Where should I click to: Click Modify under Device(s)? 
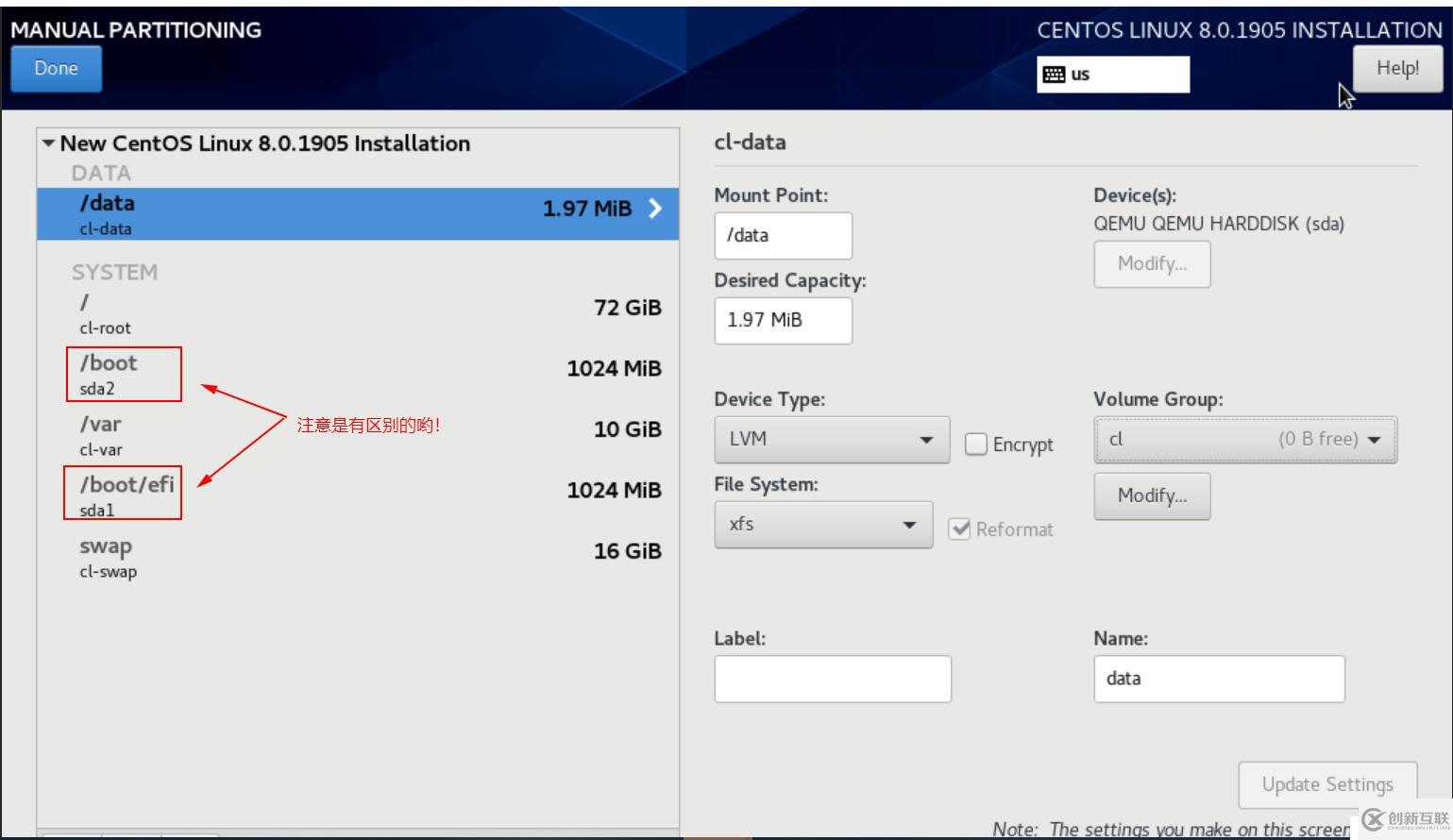1152,264
